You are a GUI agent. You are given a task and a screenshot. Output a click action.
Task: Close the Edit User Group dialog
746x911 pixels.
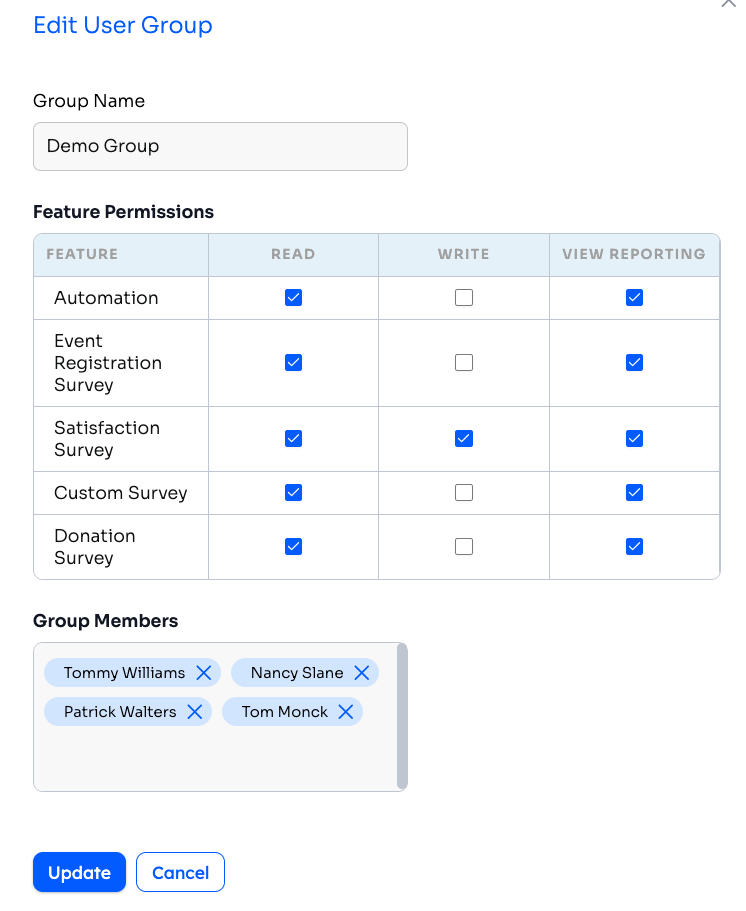(x=728, y=4)
